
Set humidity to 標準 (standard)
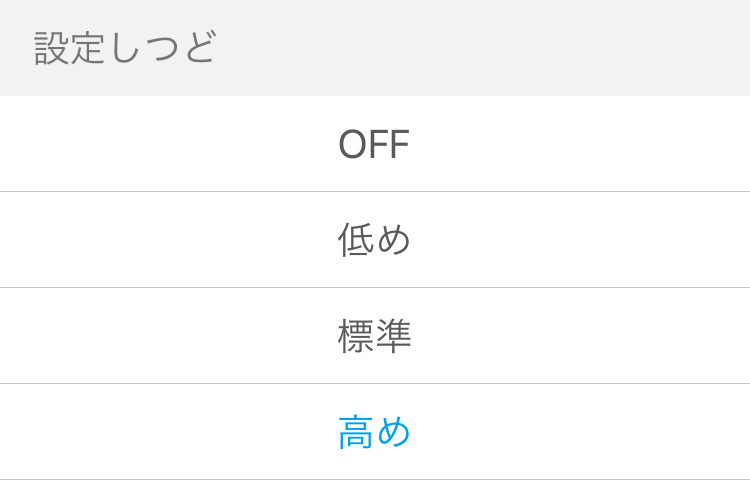374,336
